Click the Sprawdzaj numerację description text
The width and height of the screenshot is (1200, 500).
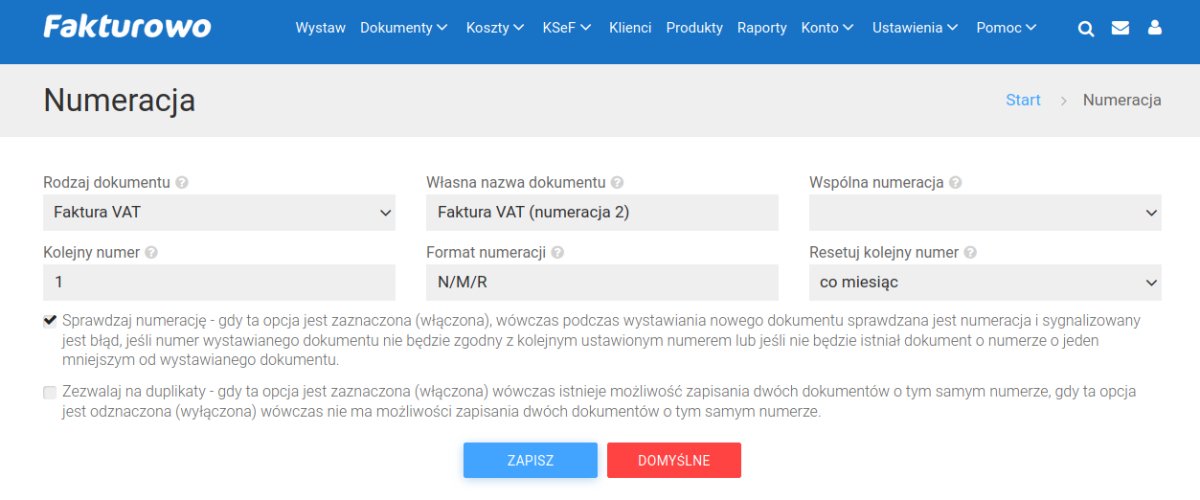click(x=601, y=340)
